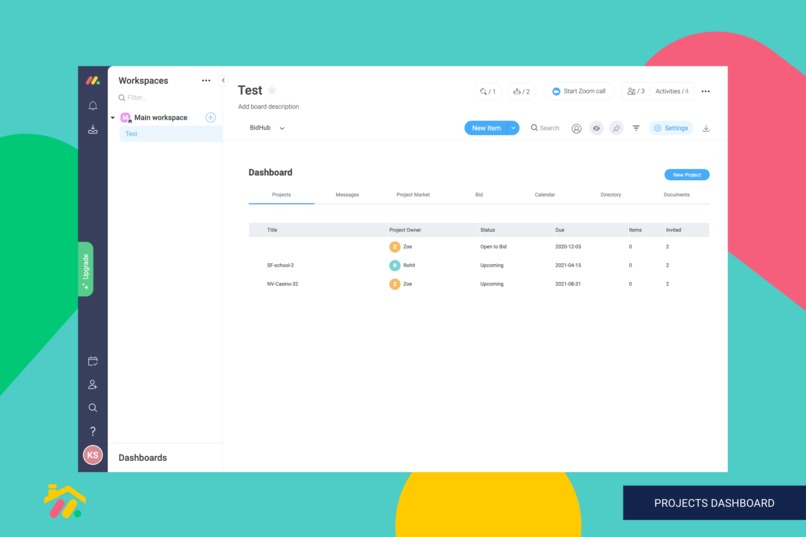Viewport: 806px width, 537px height.
Task: Open view Settings
Action: pyautogui.click(x=671, y=128)
